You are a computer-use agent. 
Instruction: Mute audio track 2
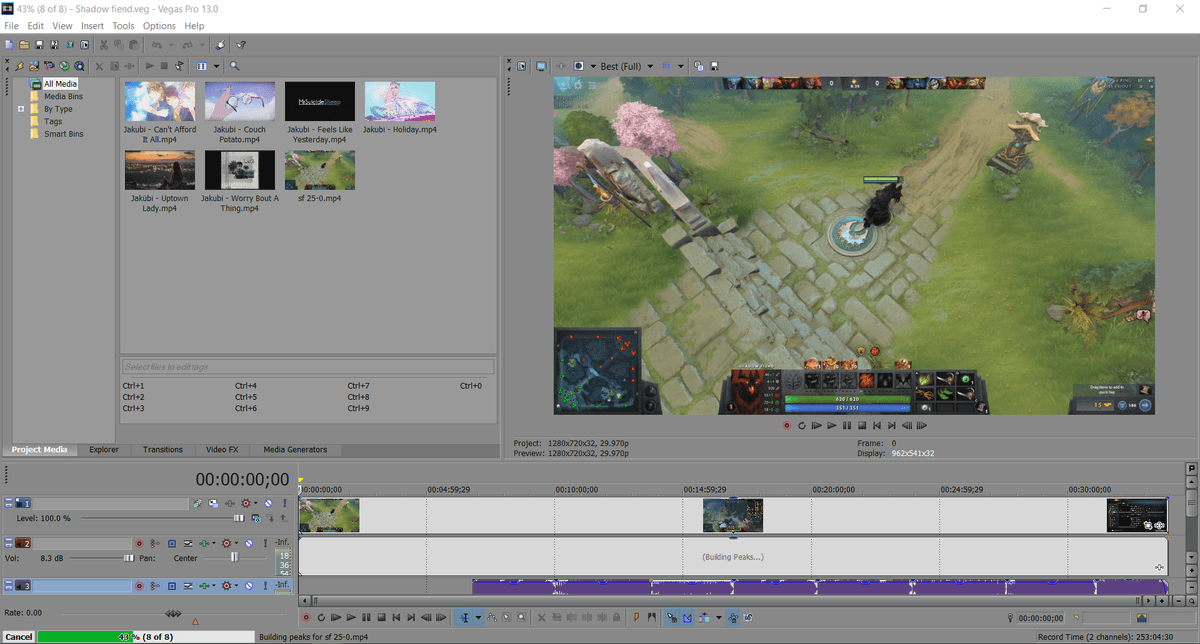248,543
